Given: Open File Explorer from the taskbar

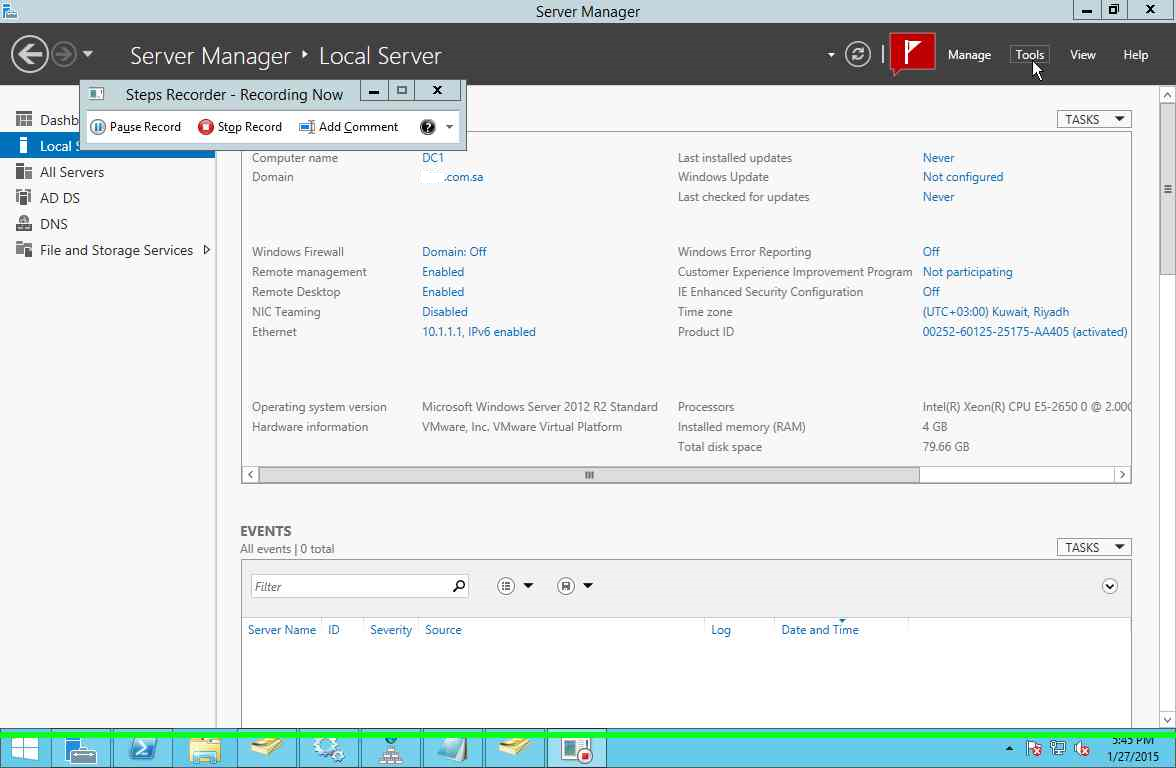Looking at the screenshot, I should 204,749.
